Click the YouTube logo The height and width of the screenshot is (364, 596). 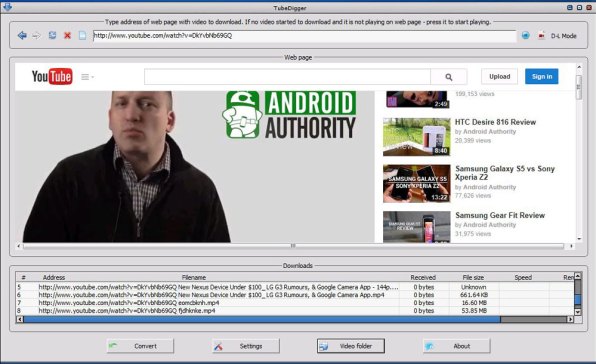[x=52, y=76]
